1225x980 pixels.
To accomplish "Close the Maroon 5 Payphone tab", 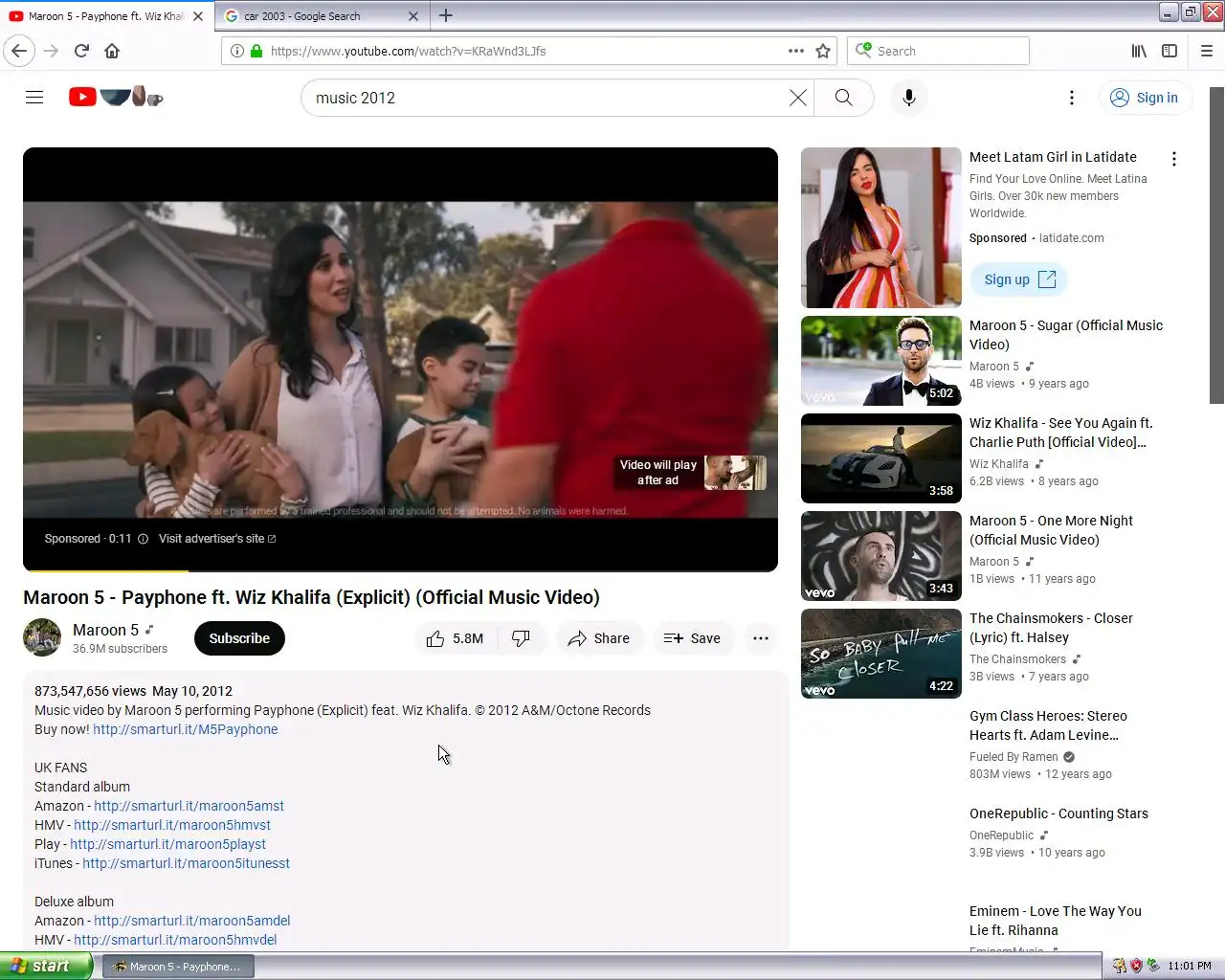I will [198, 16].
